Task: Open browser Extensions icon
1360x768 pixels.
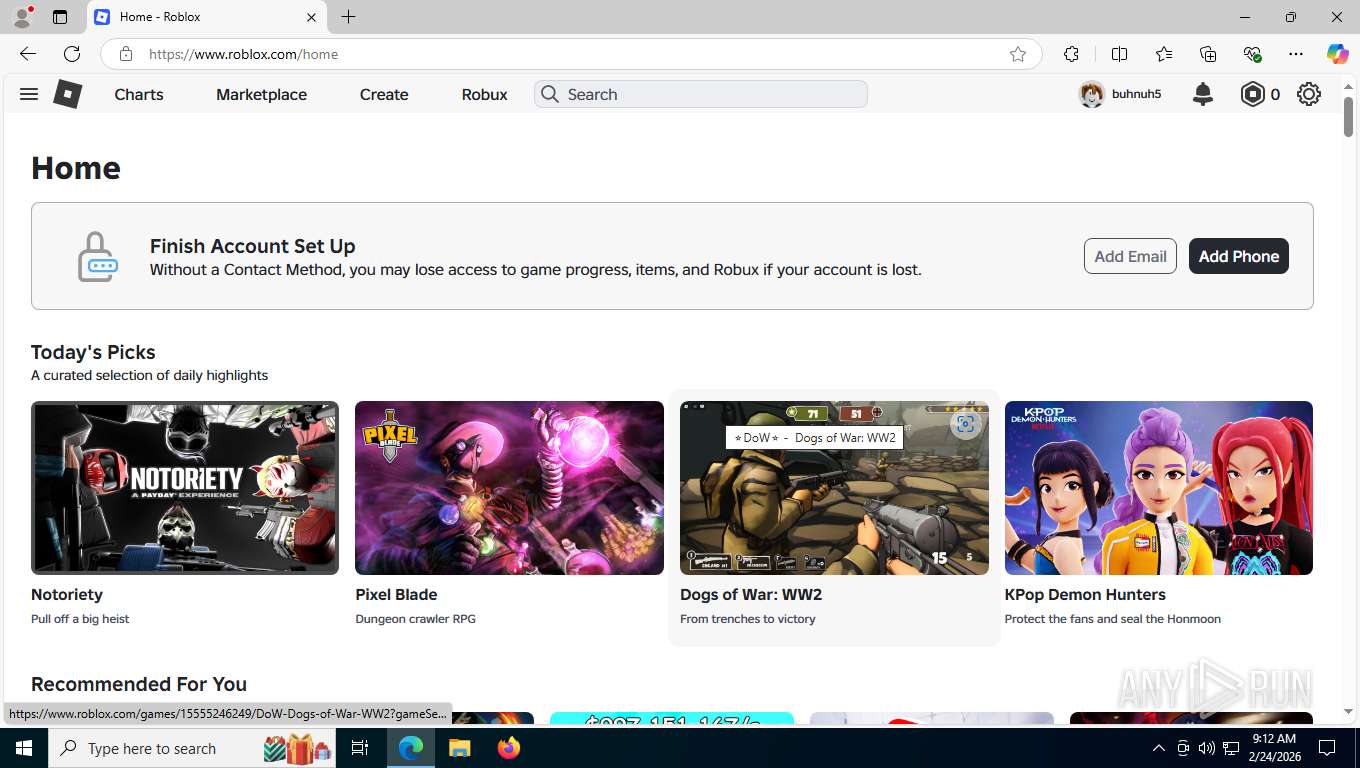Action: [x=1071, y=54]
